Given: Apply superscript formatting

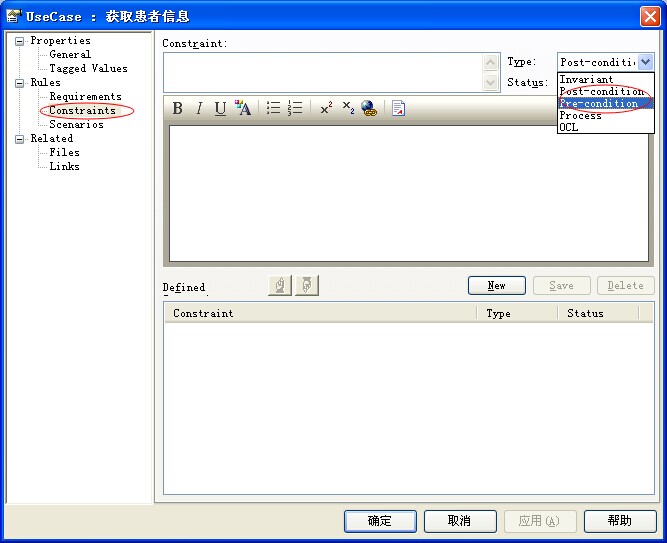Looking at the screenshot, I should coord(326,108).
